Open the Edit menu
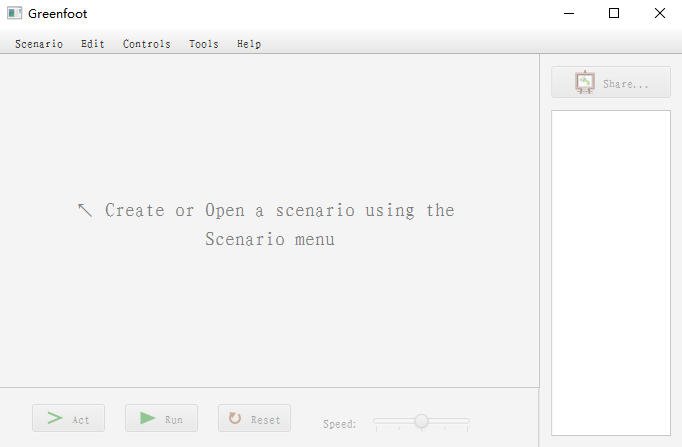This screenshot has height=447, width=682. tap(93, 44)
